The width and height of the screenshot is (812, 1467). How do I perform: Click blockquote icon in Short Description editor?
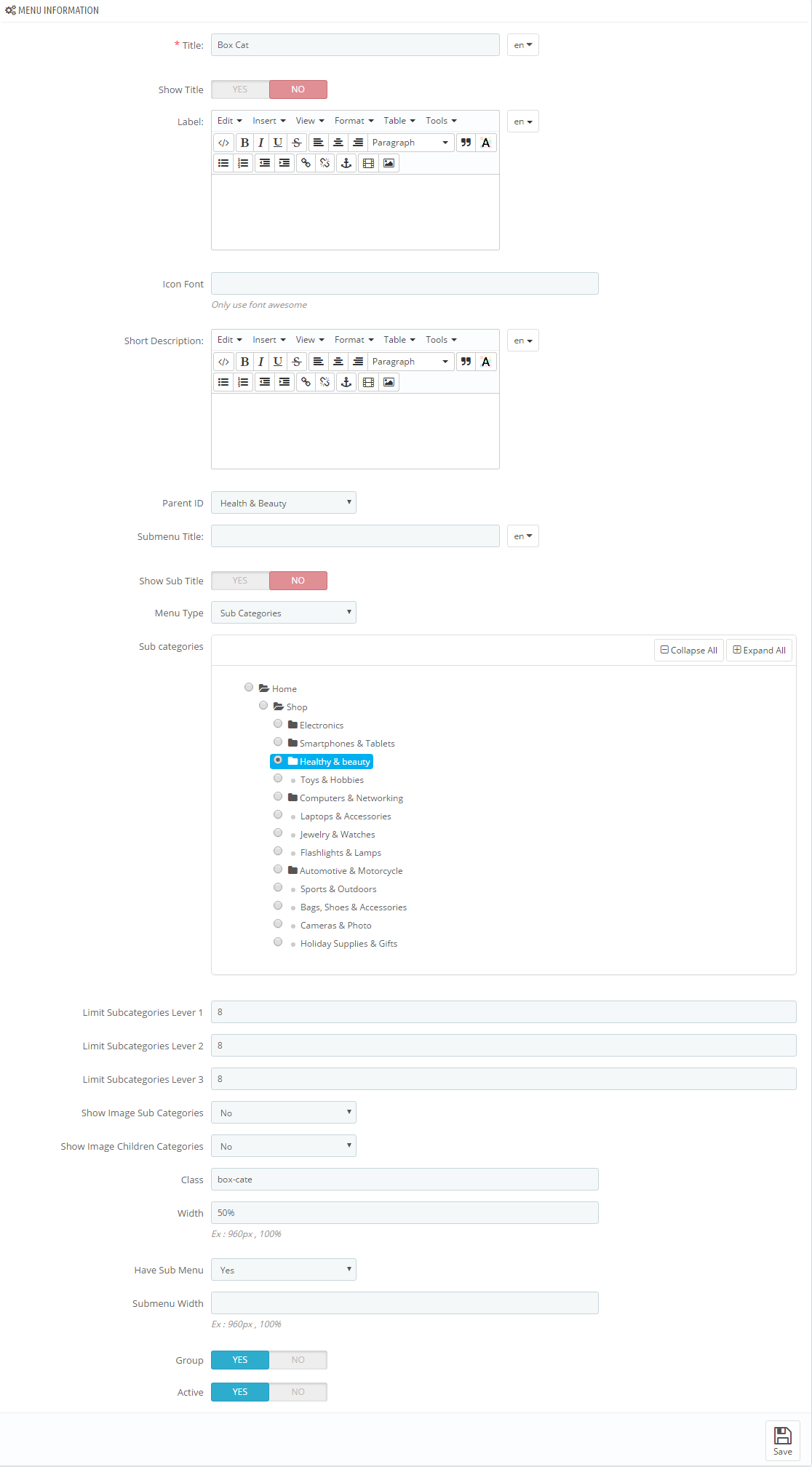click(x=466, y=362)
